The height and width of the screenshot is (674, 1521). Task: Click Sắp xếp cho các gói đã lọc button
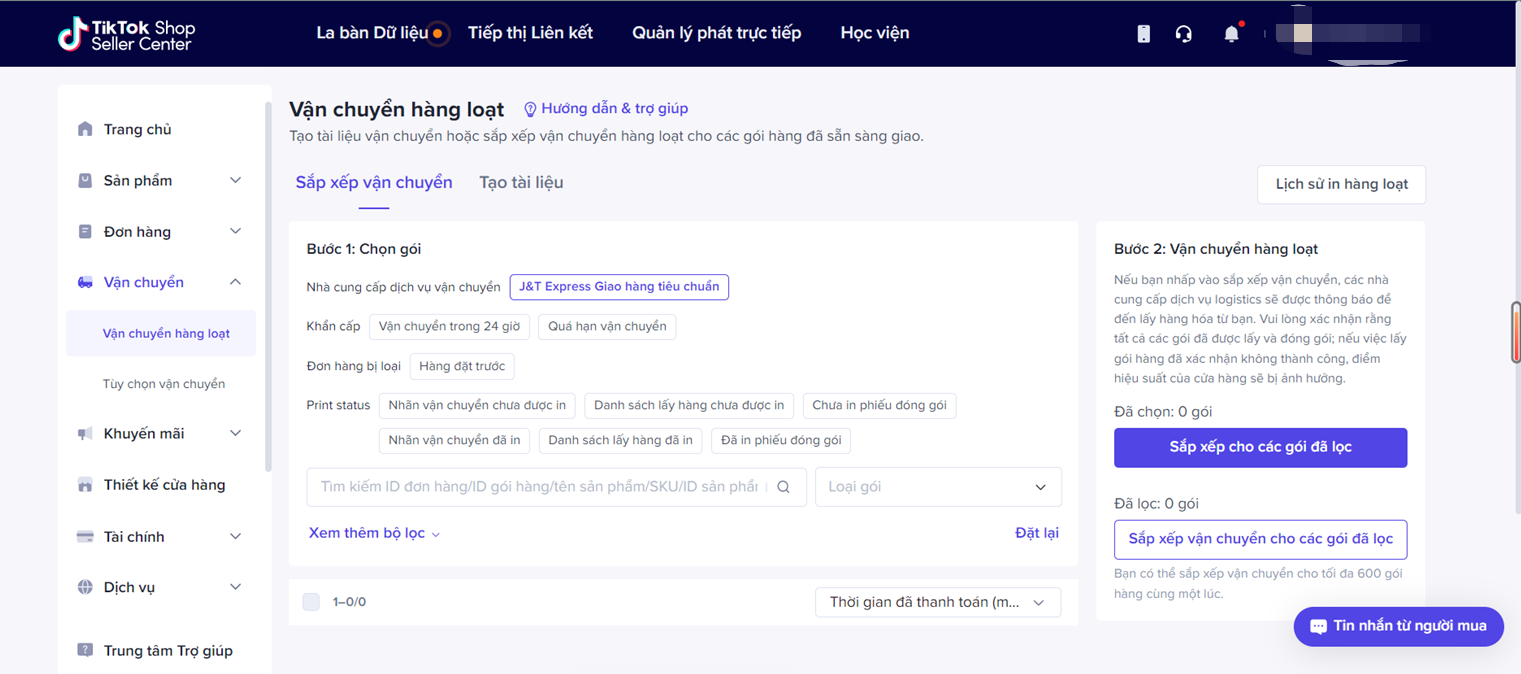point(1260,447)
